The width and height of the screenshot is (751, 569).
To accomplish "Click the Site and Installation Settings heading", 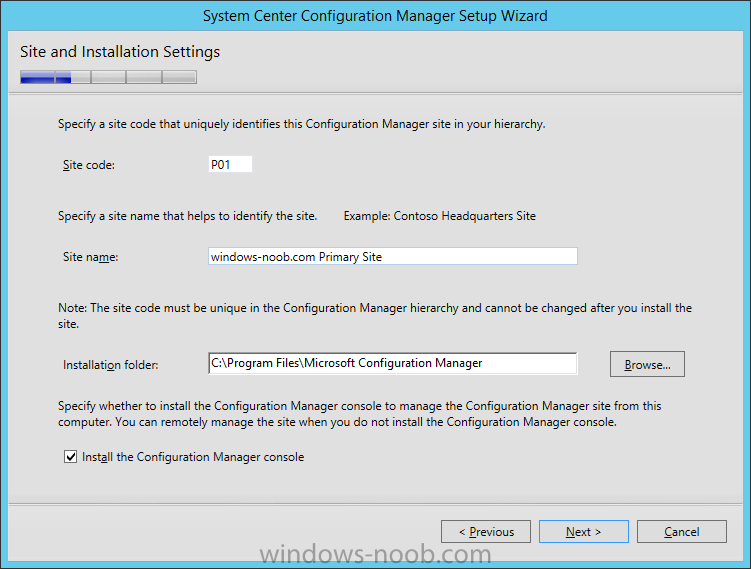I will tap(120, 52).
